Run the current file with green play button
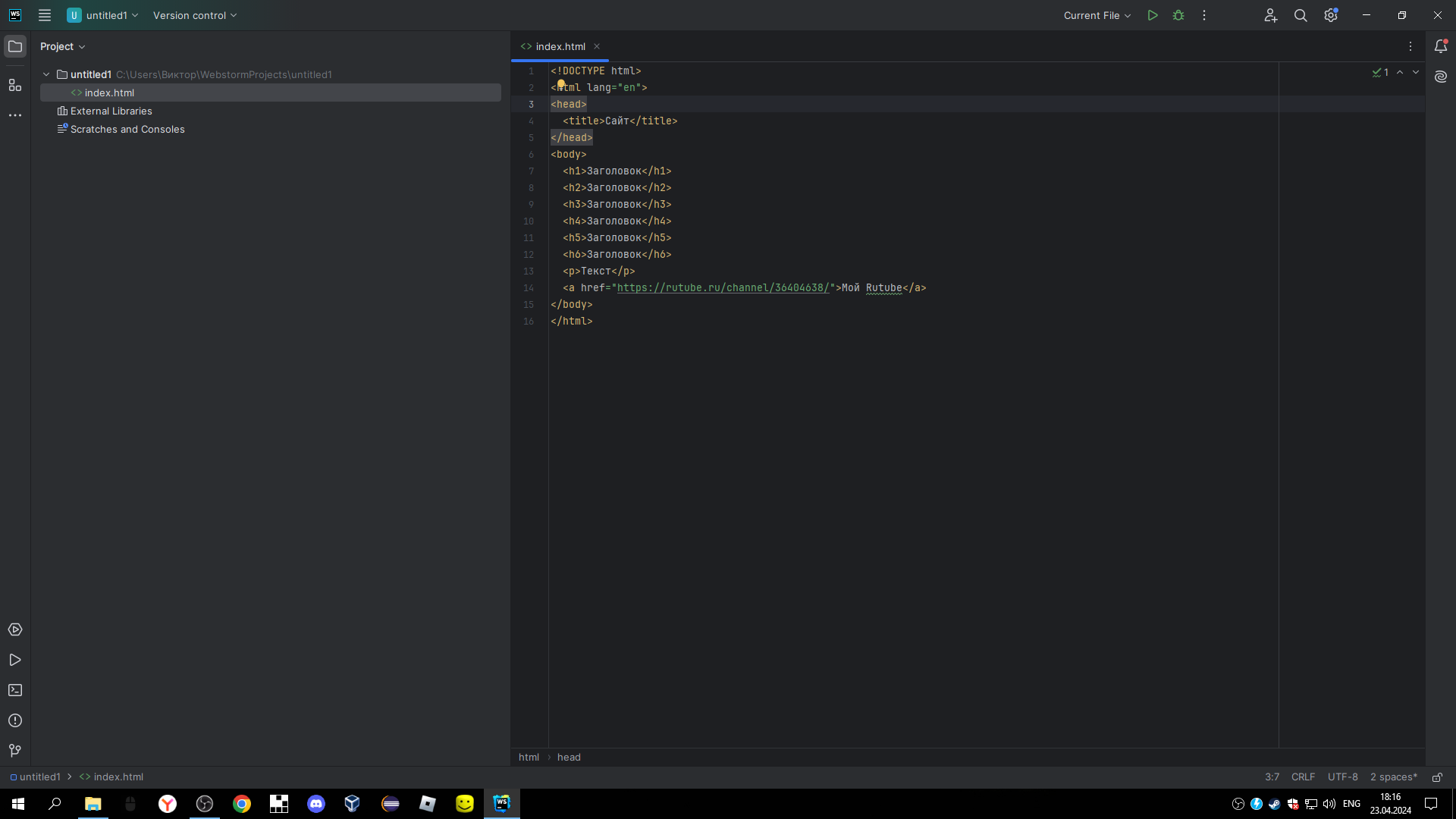The height and width of the screenshot is (819, 1456). (x=1153, y=15)
